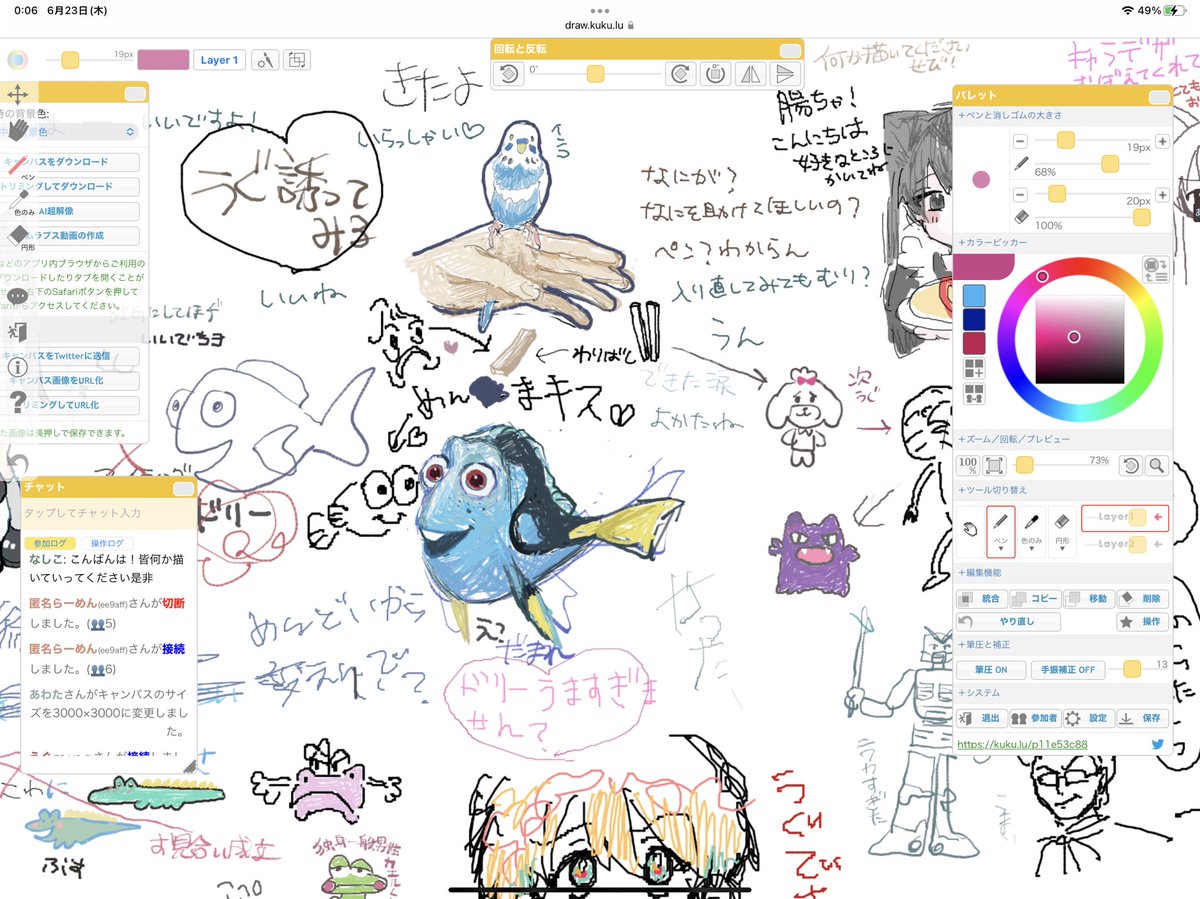Open magnifier preview icon in zoom section
The width and height of the screenshot is (1200, 899).
[1157, 465]
